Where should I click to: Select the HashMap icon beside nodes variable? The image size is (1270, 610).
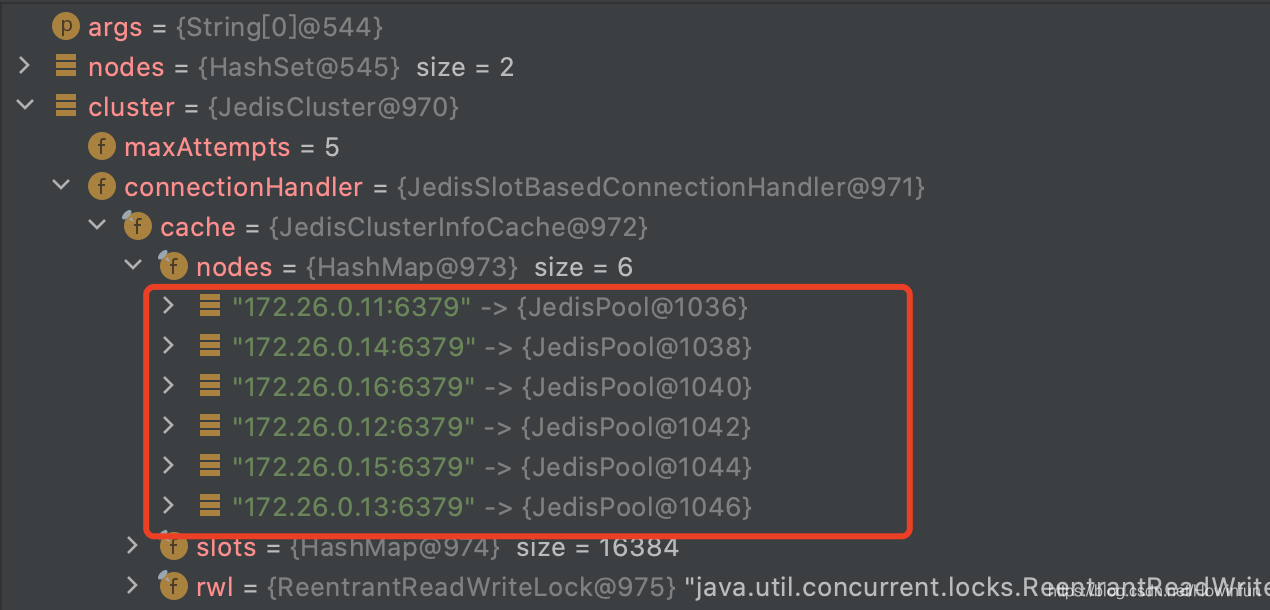(173, 266)
